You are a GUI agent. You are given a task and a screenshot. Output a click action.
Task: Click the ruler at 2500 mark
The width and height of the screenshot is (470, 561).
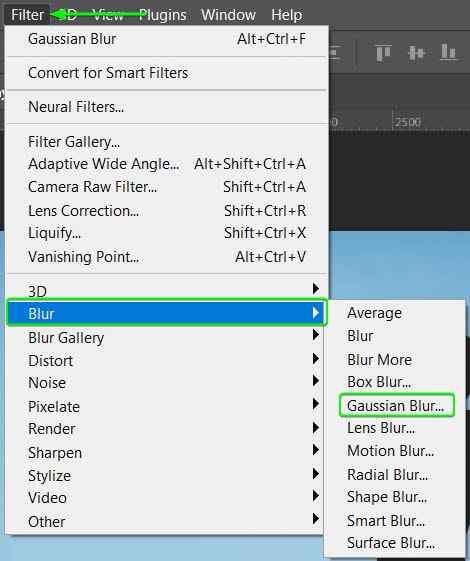point(408,122)
